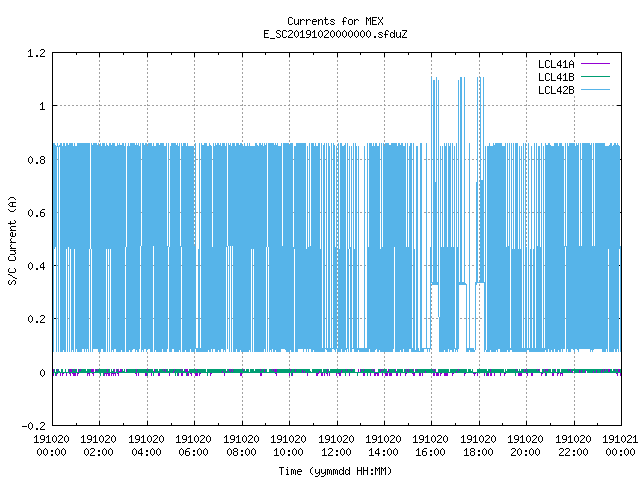The image size is (640, 480).
Task: Click the y-axis tick value 0.8
Action: [x=36, y=160]
